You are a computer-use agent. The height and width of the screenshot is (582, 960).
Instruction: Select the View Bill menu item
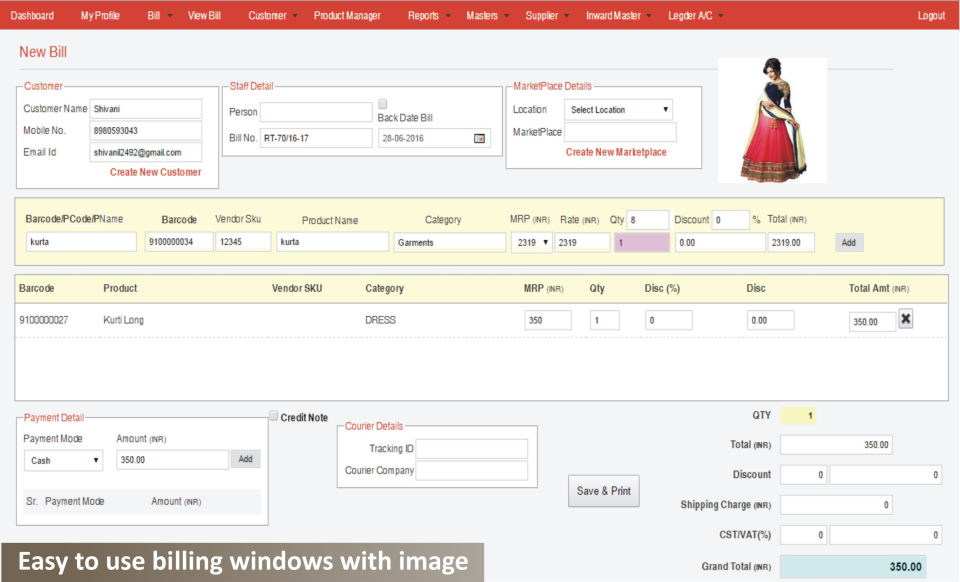click(x=204, y=15)
